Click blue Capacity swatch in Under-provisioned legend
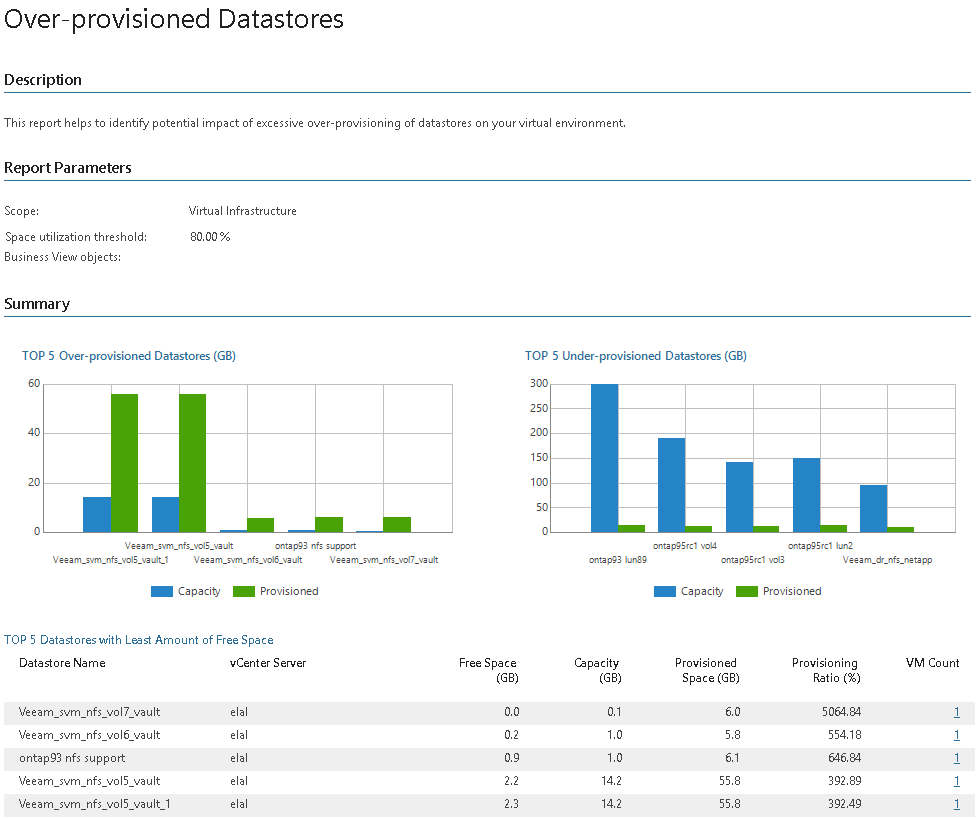The image size is (978, 818). pos(665,592)
